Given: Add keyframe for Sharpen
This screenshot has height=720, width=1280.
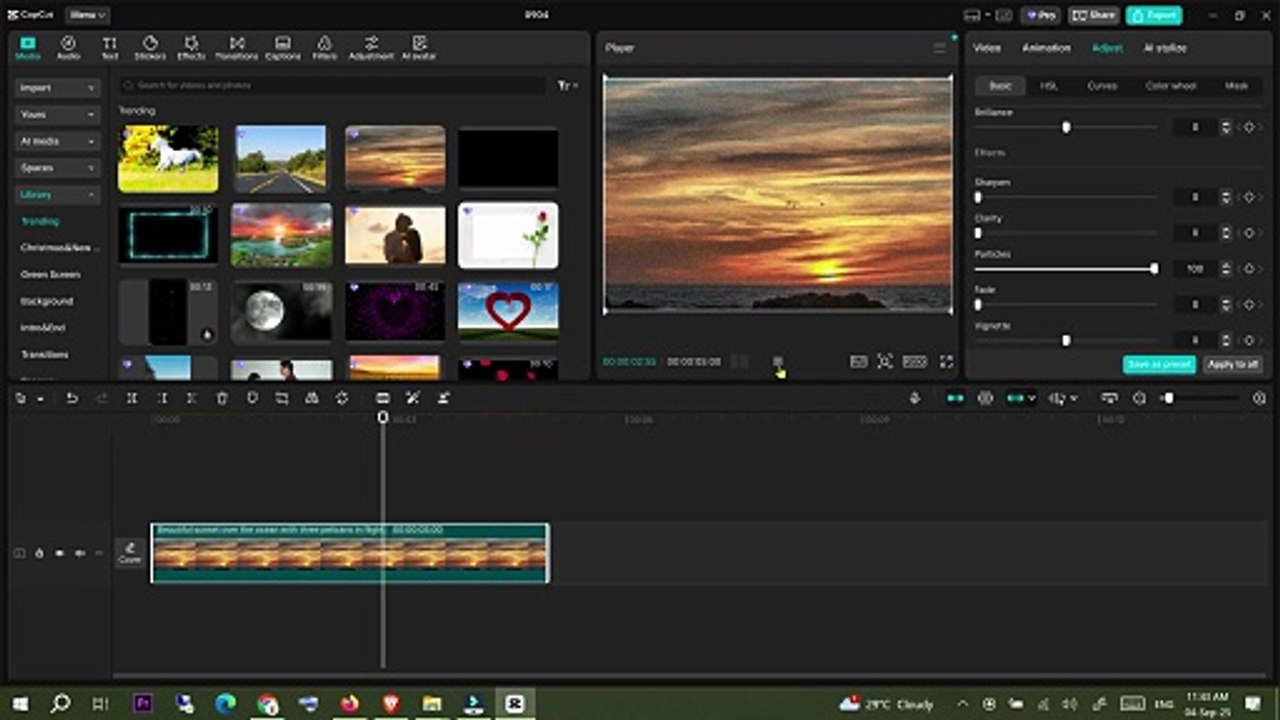Looking at the screenshot, I should point(1248,198).
